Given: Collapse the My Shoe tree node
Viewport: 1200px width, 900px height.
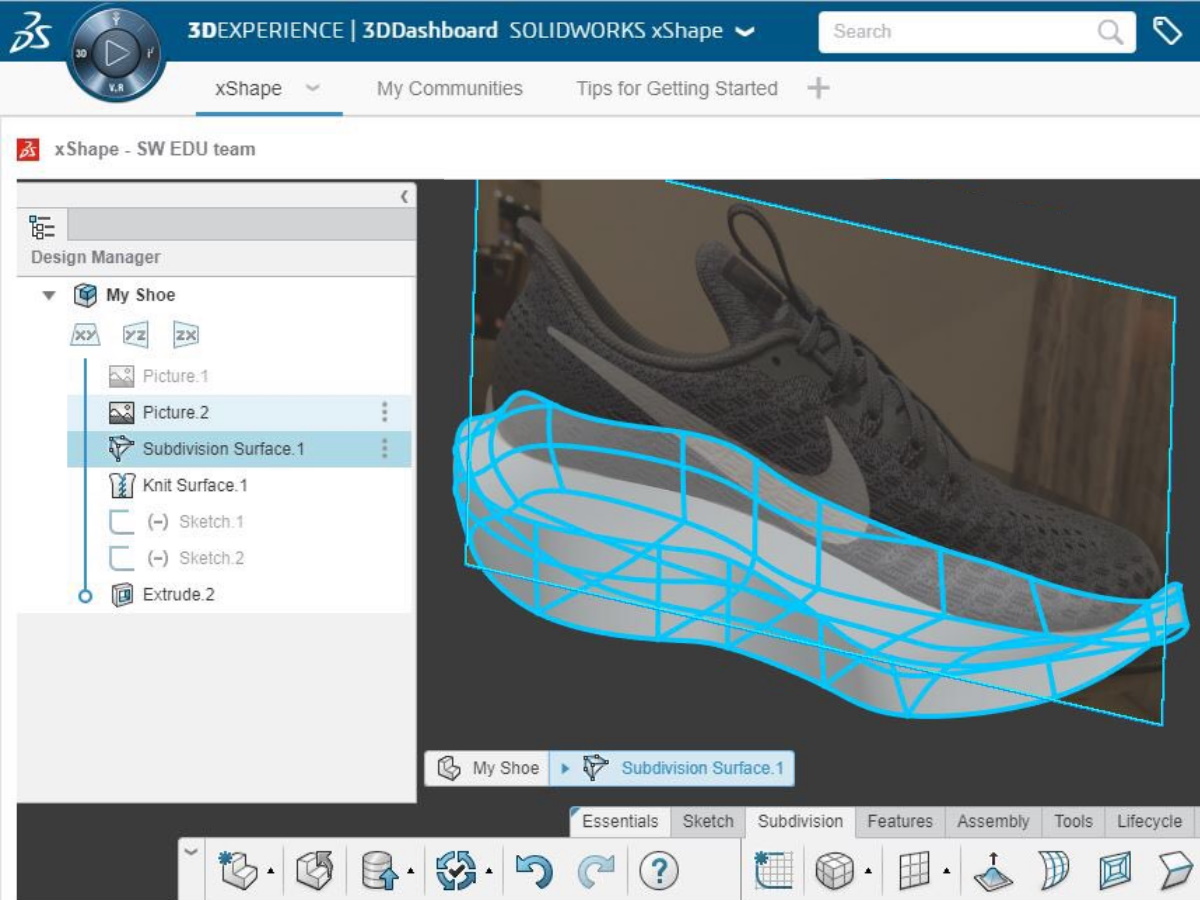Looking at the screenshot, I should [48, 296].
